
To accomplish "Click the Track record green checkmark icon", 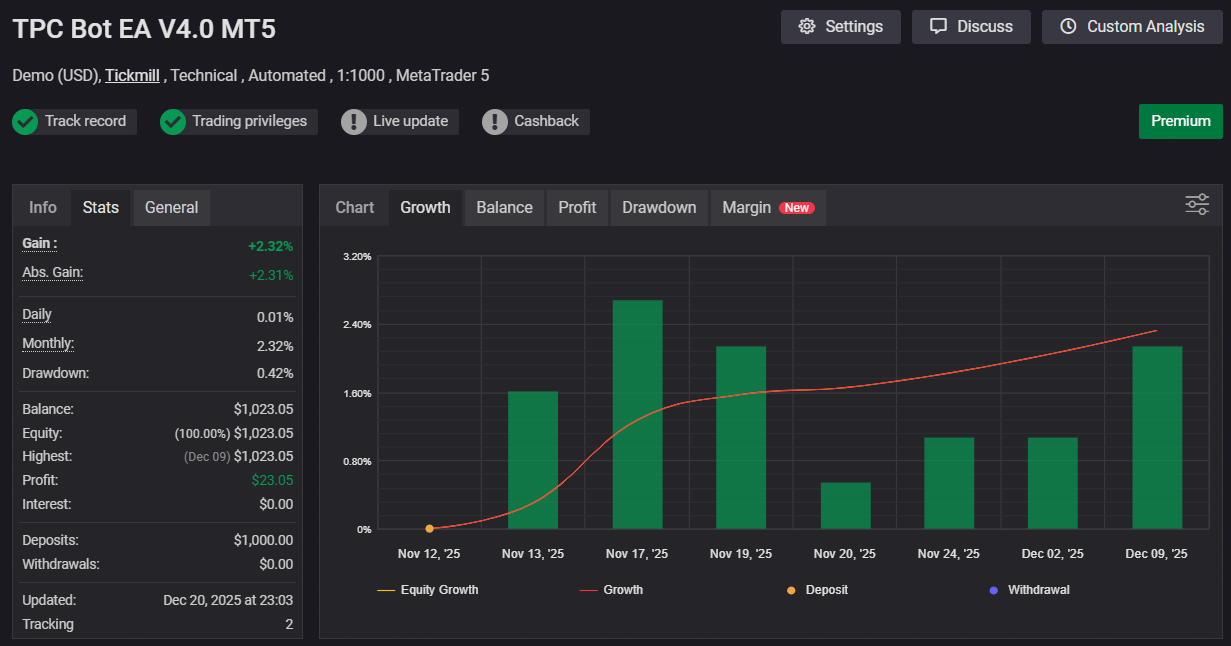I will pos(25,122).
